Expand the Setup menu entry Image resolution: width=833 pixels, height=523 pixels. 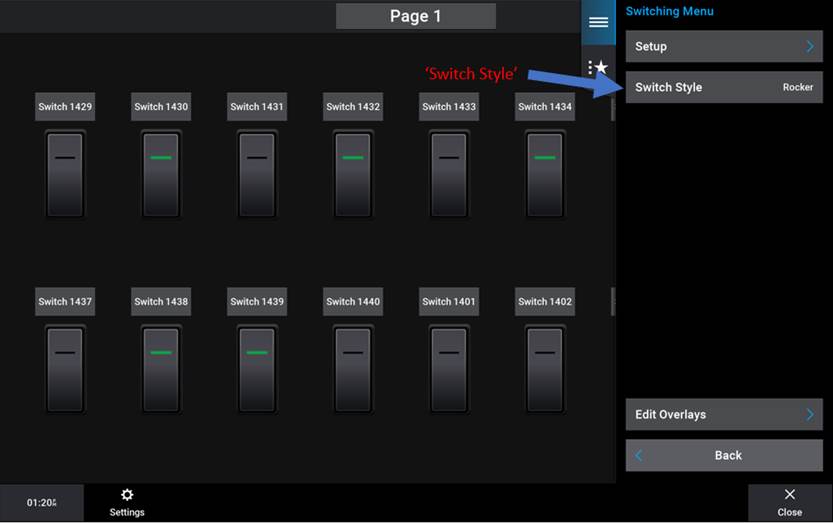[724, 46]
